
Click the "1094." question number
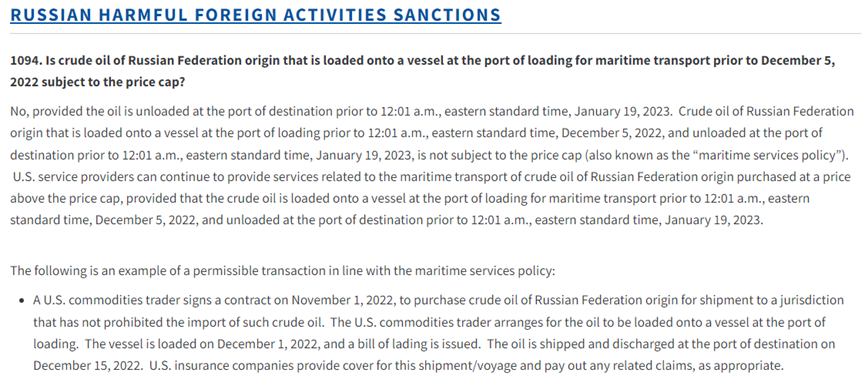pyautogui.click(x=23, y=61)
